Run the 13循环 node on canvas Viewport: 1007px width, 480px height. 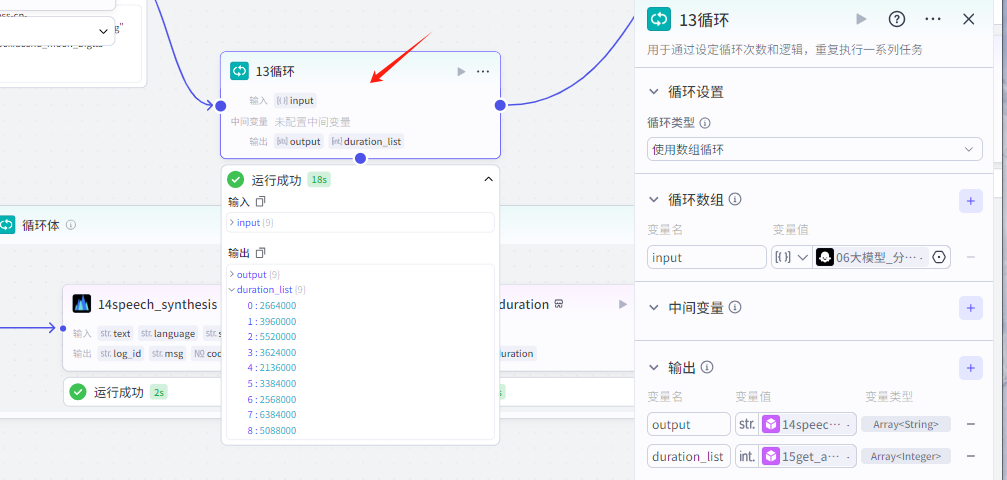pyautogui.click(x=461, y=71)
